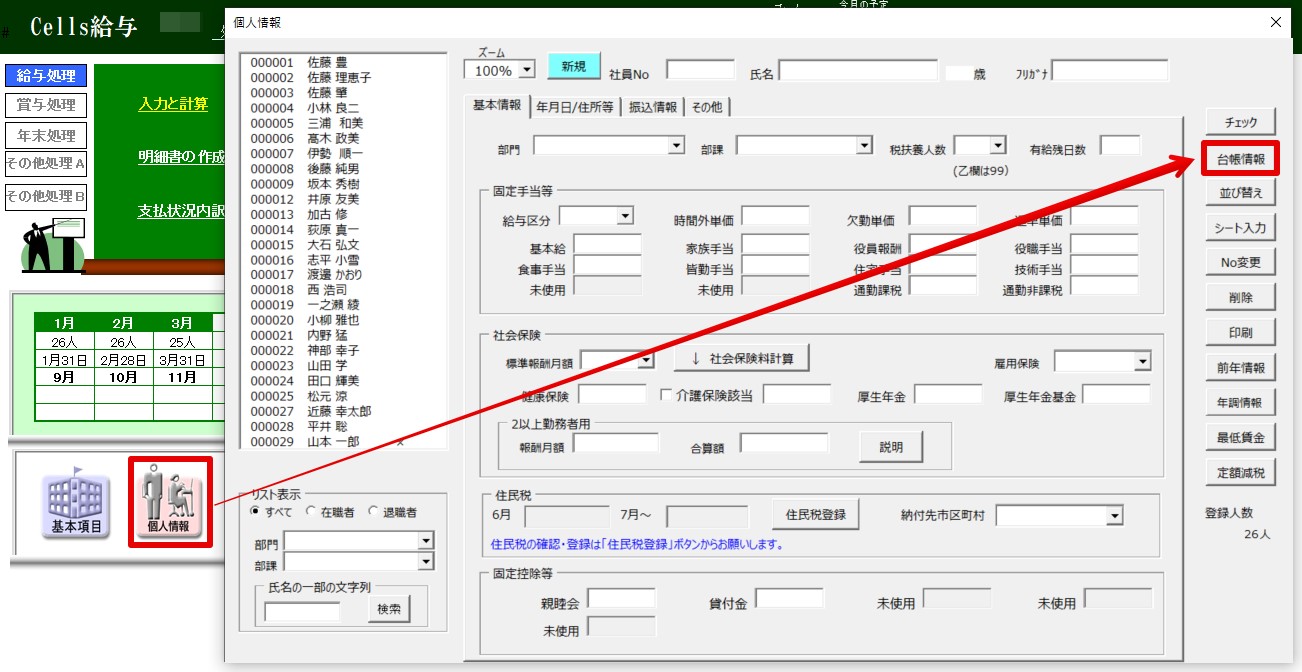Image resolution: width=1302 pixels, height=672 pixels.
Task: Select 給与処理 in the left menu
Action: (46, 76)
